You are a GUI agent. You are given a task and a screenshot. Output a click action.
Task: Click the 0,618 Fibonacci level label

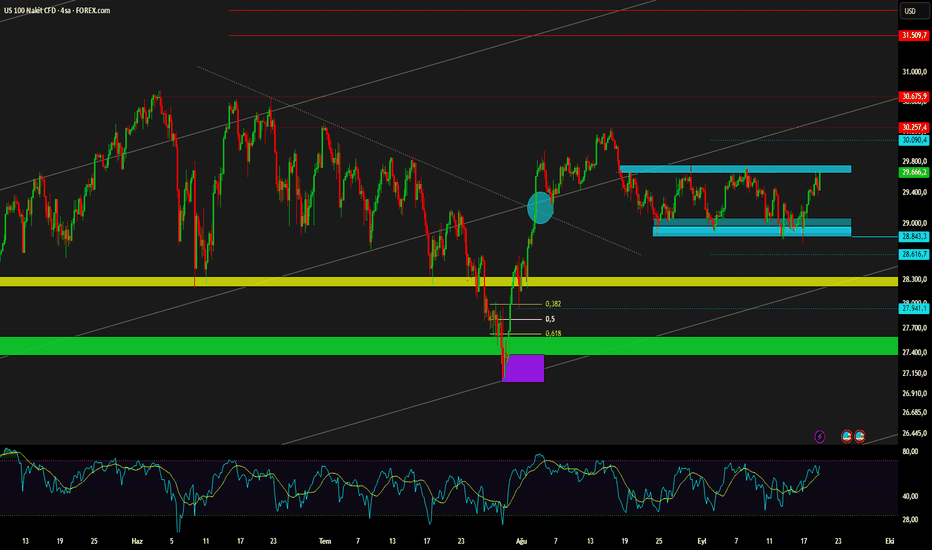pyautogui.click(x=553, y=334)
